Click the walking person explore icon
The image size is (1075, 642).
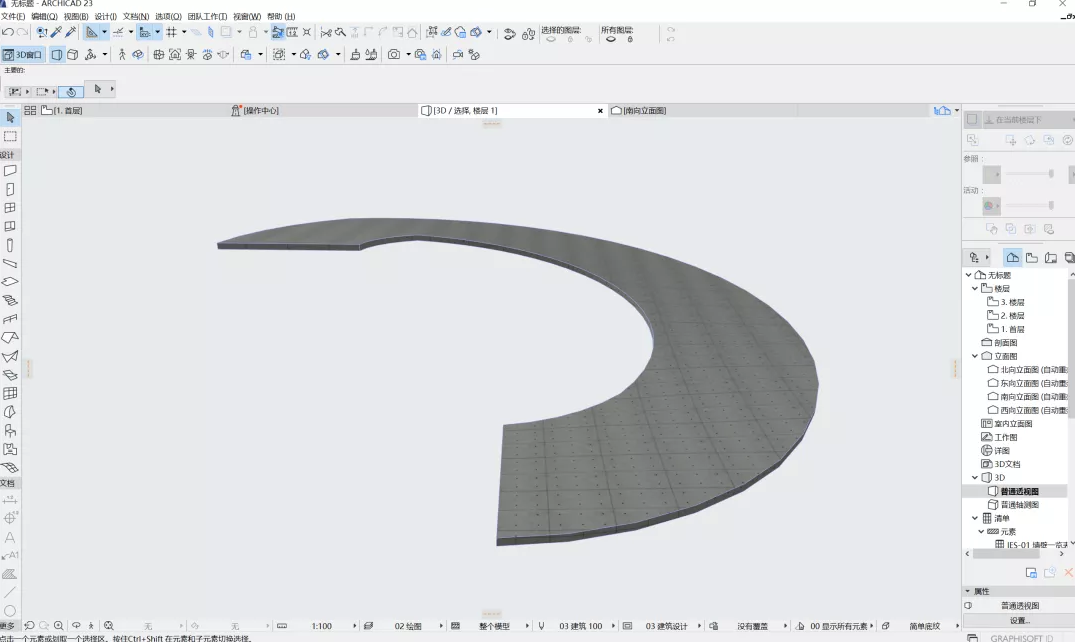(122, 54)
